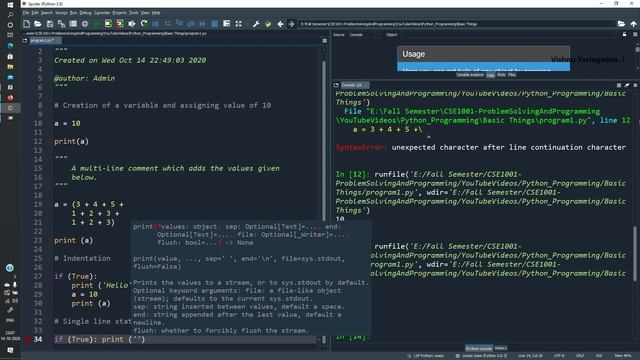Open the Tools menu

click(133, 13)
